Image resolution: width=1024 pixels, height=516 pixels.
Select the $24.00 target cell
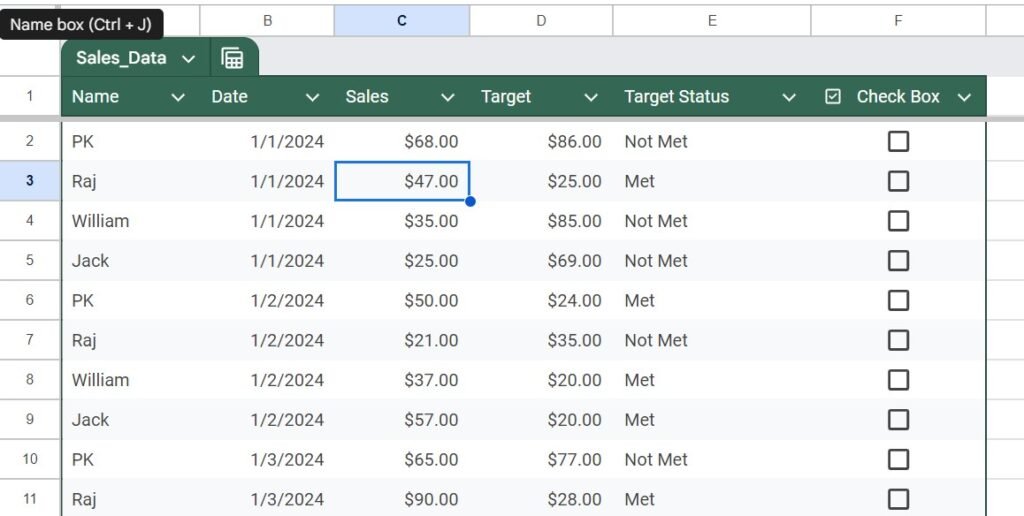(541, 300)
